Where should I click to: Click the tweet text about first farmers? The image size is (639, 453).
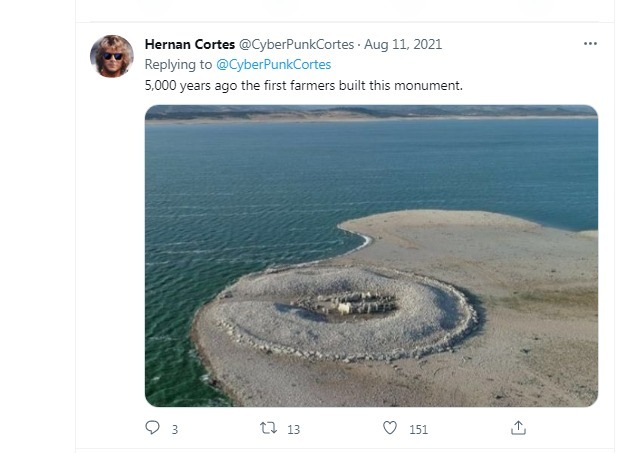(303, 85)
